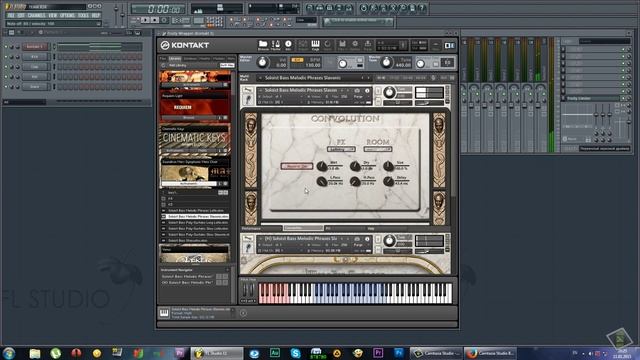Adjust Master Editor volume knob

[262, 62]
